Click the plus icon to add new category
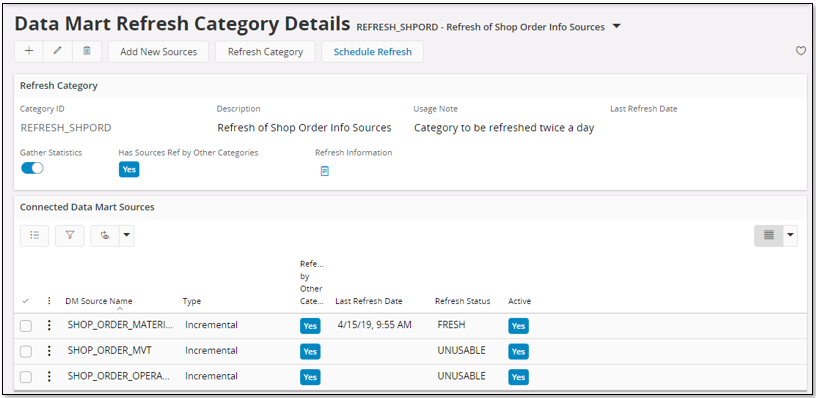 (x=29, y=52)
